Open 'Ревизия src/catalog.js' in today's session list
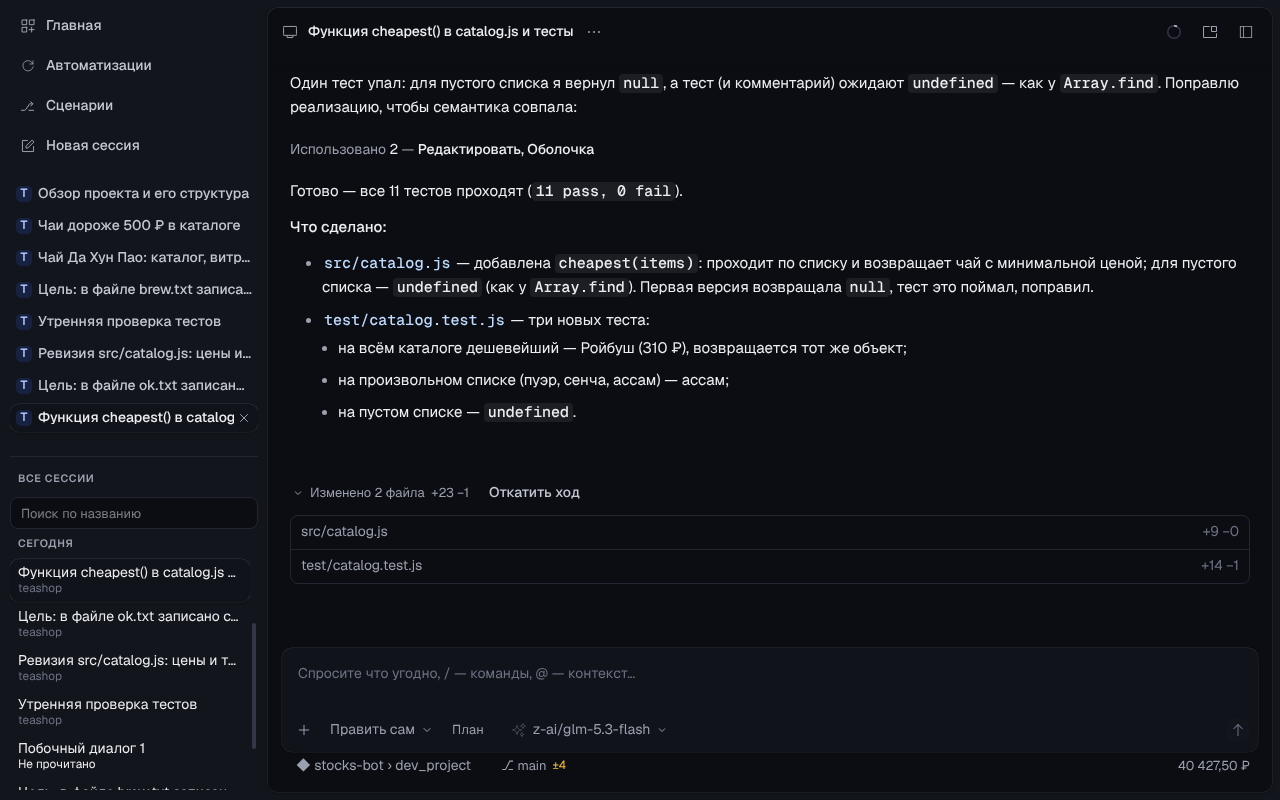 (130, 667)
